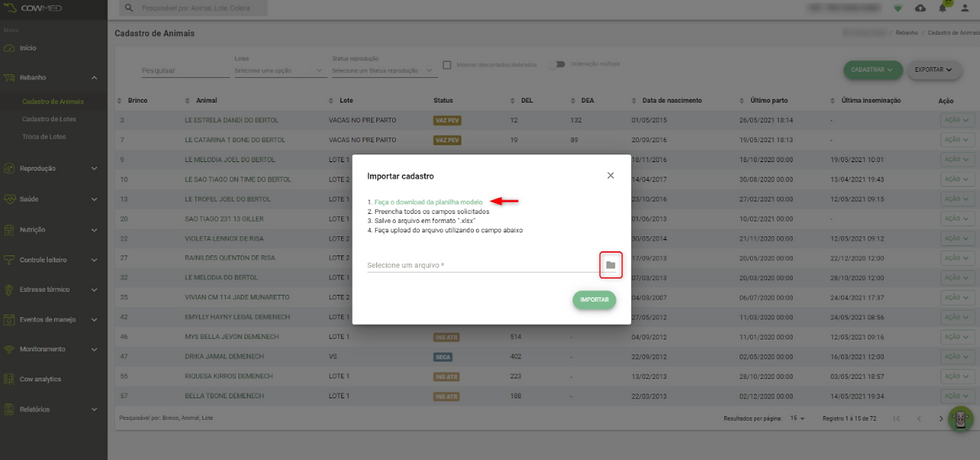
Task: Click the Monitoramento wifi icon
Action: [9, 349]
